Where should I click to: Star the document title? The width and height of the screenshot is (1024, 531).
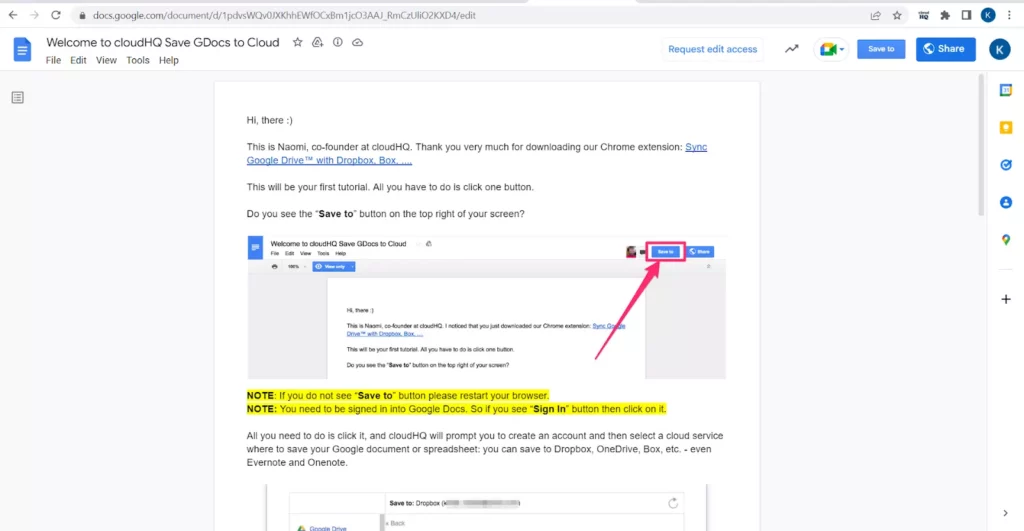tap(298, 42)
